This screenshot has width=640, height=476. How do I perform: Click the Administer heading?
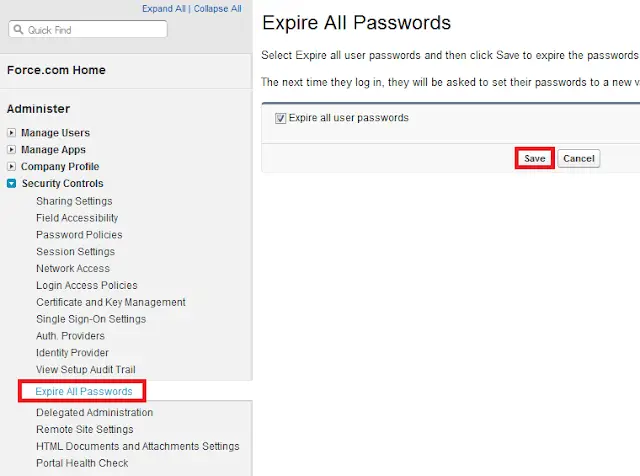[38, 109]
